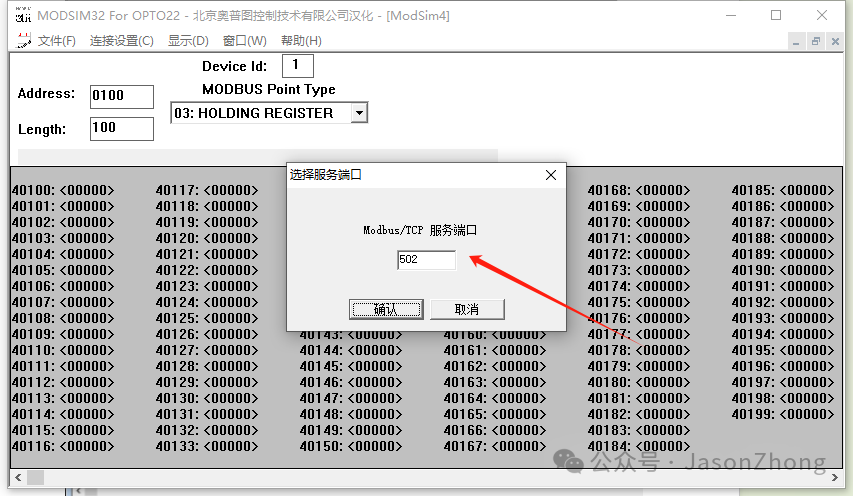Click the Length: label
Screen dimensions: 853x496
42,129
